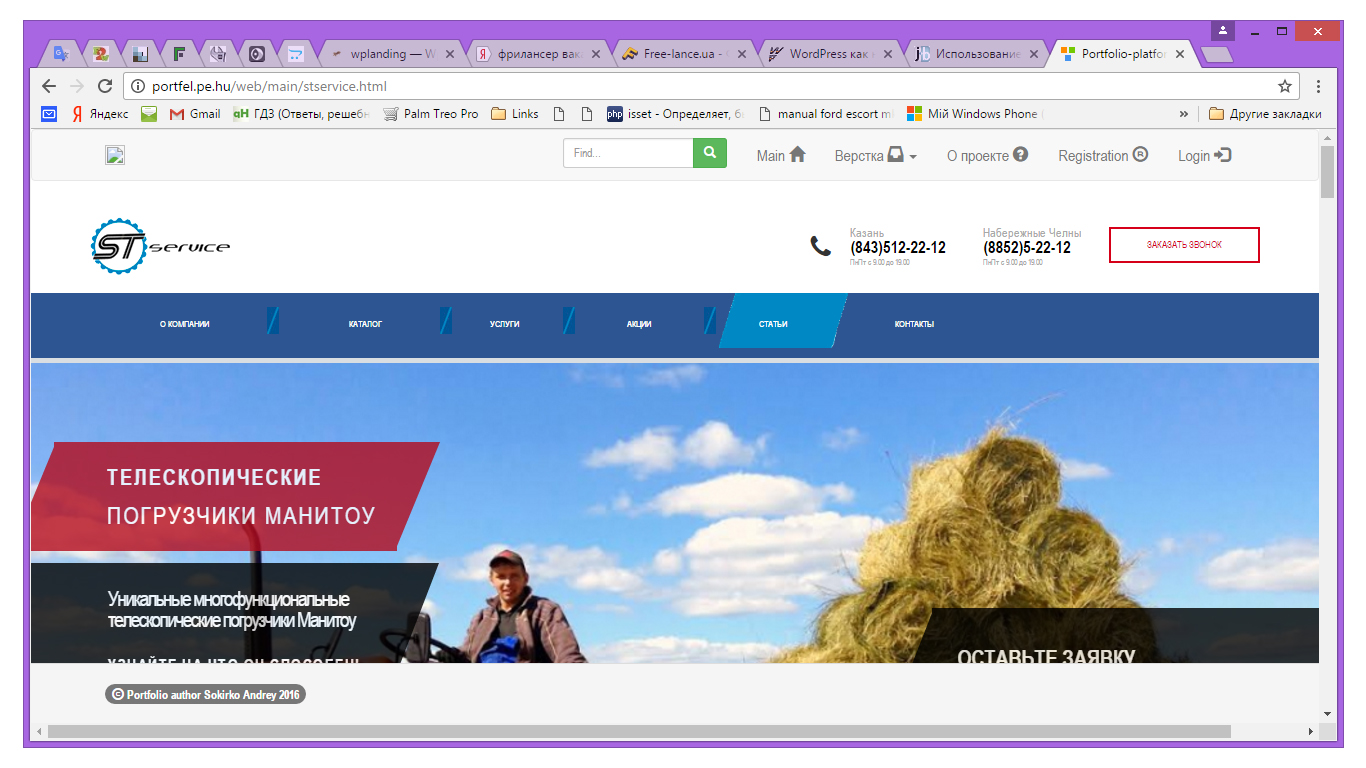Switch to the Использование tab
The width and height of the screenshot is (1366, 768).
coord(977,54)
